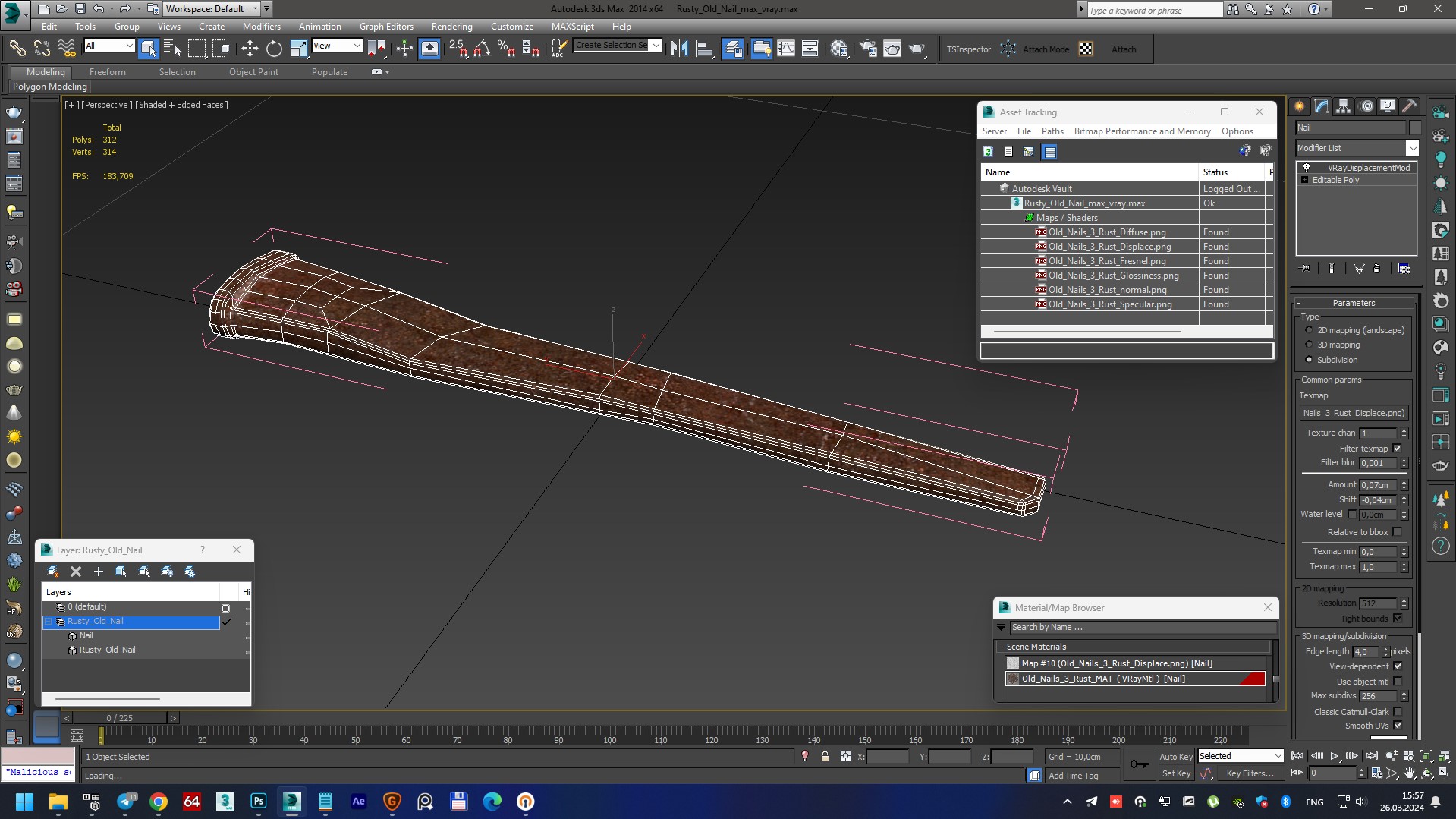Image resolution: width=1456 pixels, height=819 pixels.
Task: Open the Utilities command panel tab
Action: (1410, 106)
